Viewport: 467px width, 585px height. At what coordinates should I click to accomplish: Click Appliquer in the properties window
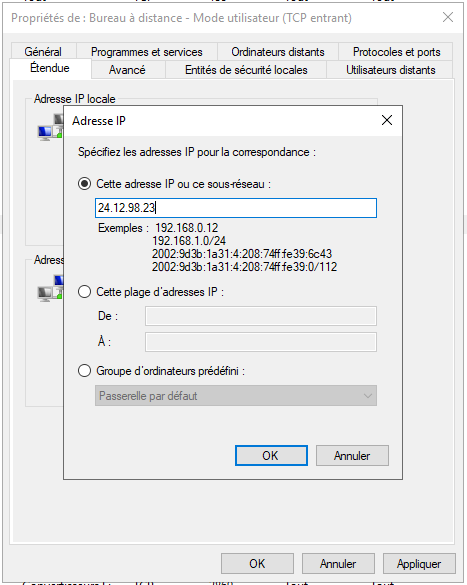click(x=419, y=563)
